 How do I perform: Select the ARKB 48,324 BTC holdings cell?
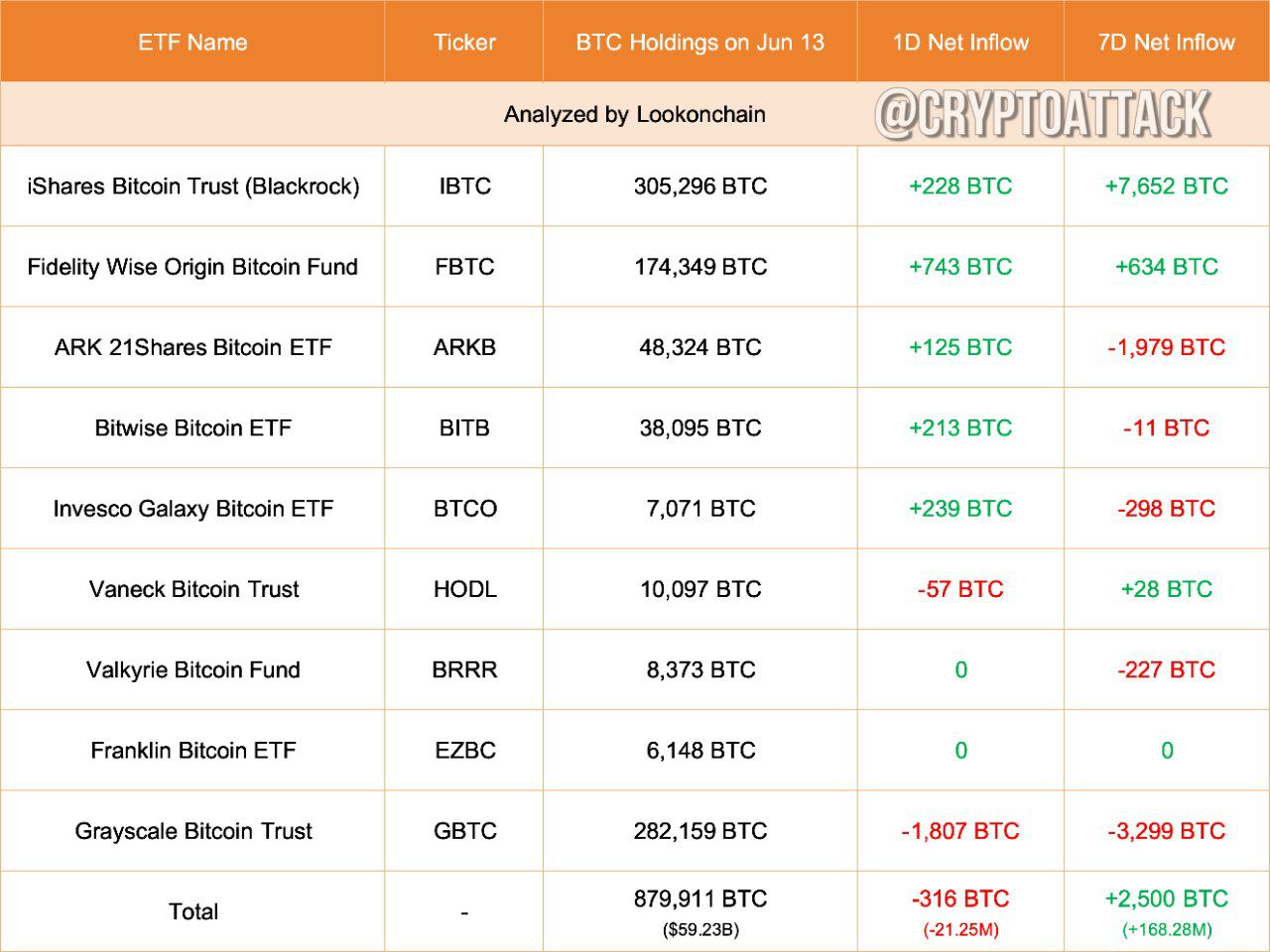click(x=700, y=347)
